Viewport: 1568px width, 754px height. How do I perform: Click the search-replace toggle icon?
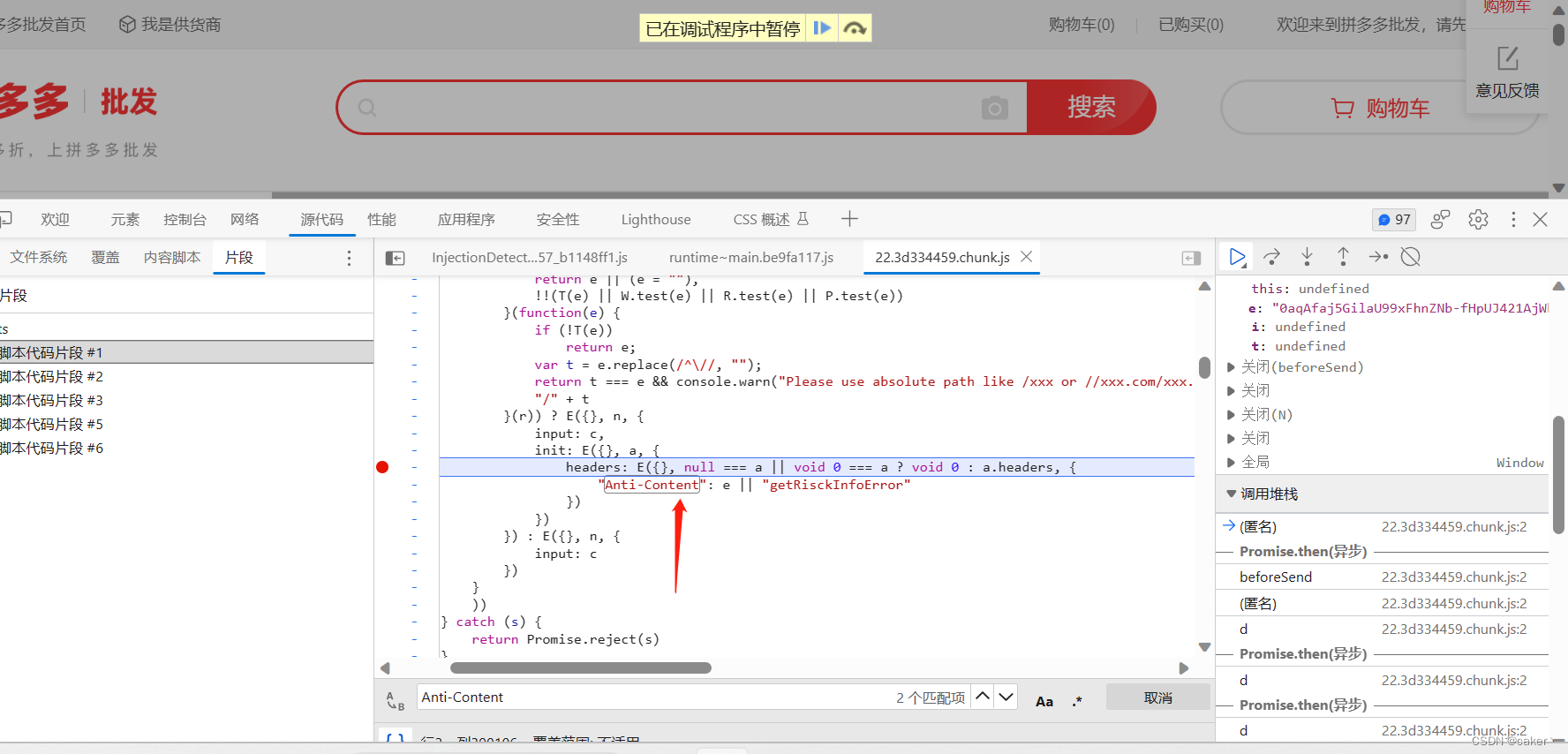(395, 700)
